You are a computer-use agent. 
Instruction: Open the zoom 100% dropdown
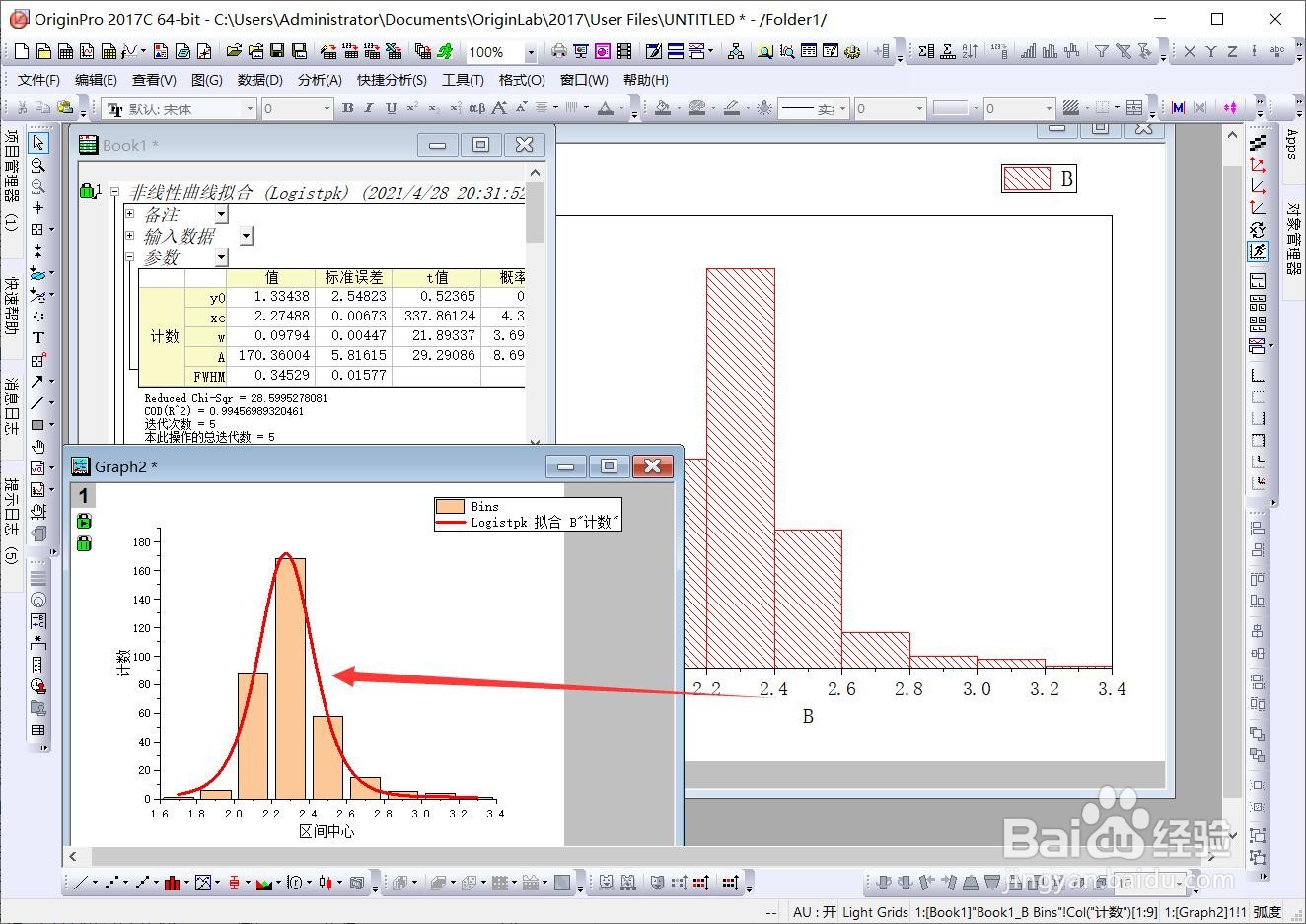pos(531,52)
